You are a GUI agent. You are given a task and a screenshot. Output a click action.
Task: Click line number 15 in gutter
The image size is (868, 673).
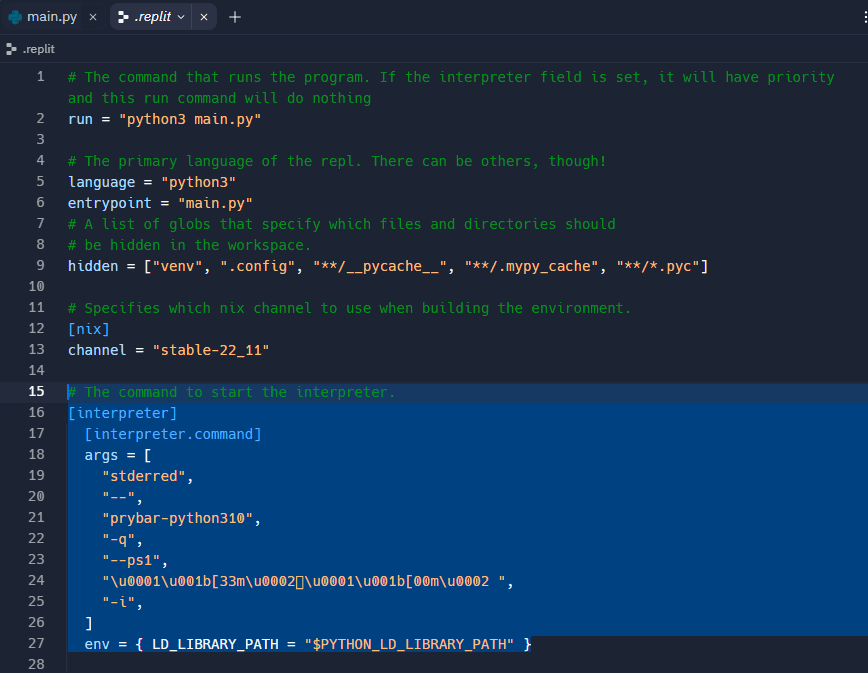coord(37,391)
